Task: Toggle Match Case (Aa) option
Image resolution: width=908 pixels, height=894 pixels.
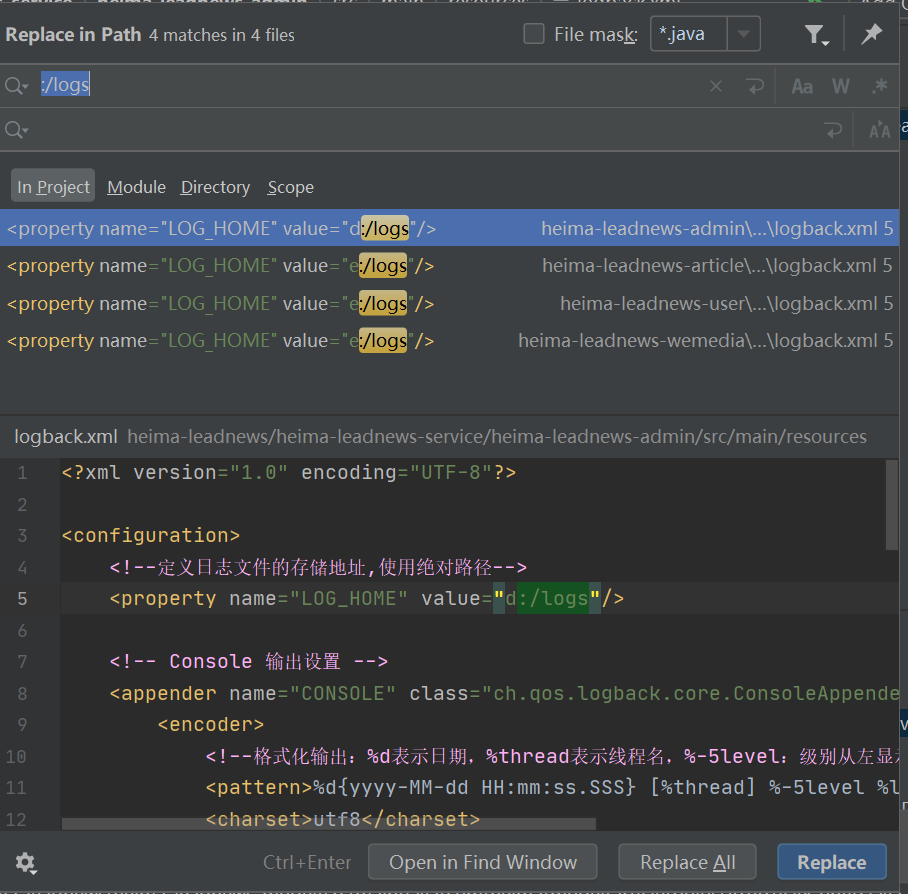Action: pos(802,87)
